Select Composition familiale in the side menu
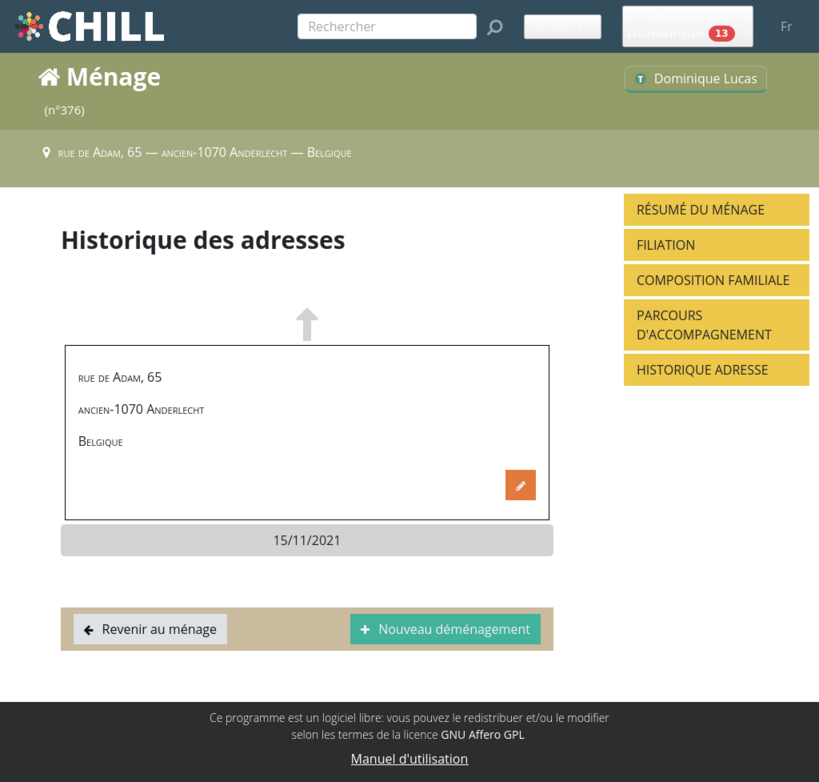 (716, 280)
